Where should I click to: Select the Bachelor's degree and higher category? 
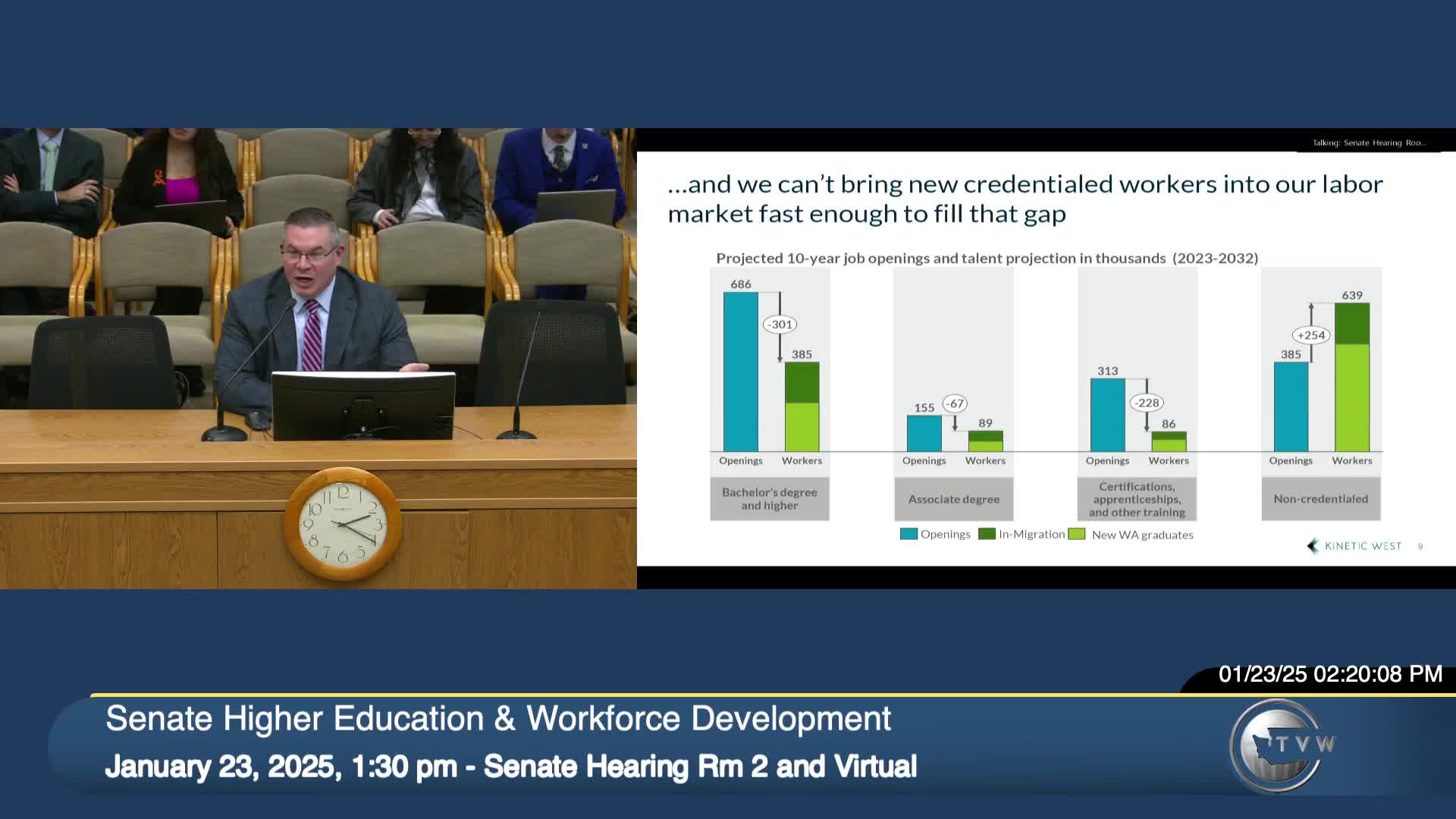pyautogui.click(x=770, y=499)
